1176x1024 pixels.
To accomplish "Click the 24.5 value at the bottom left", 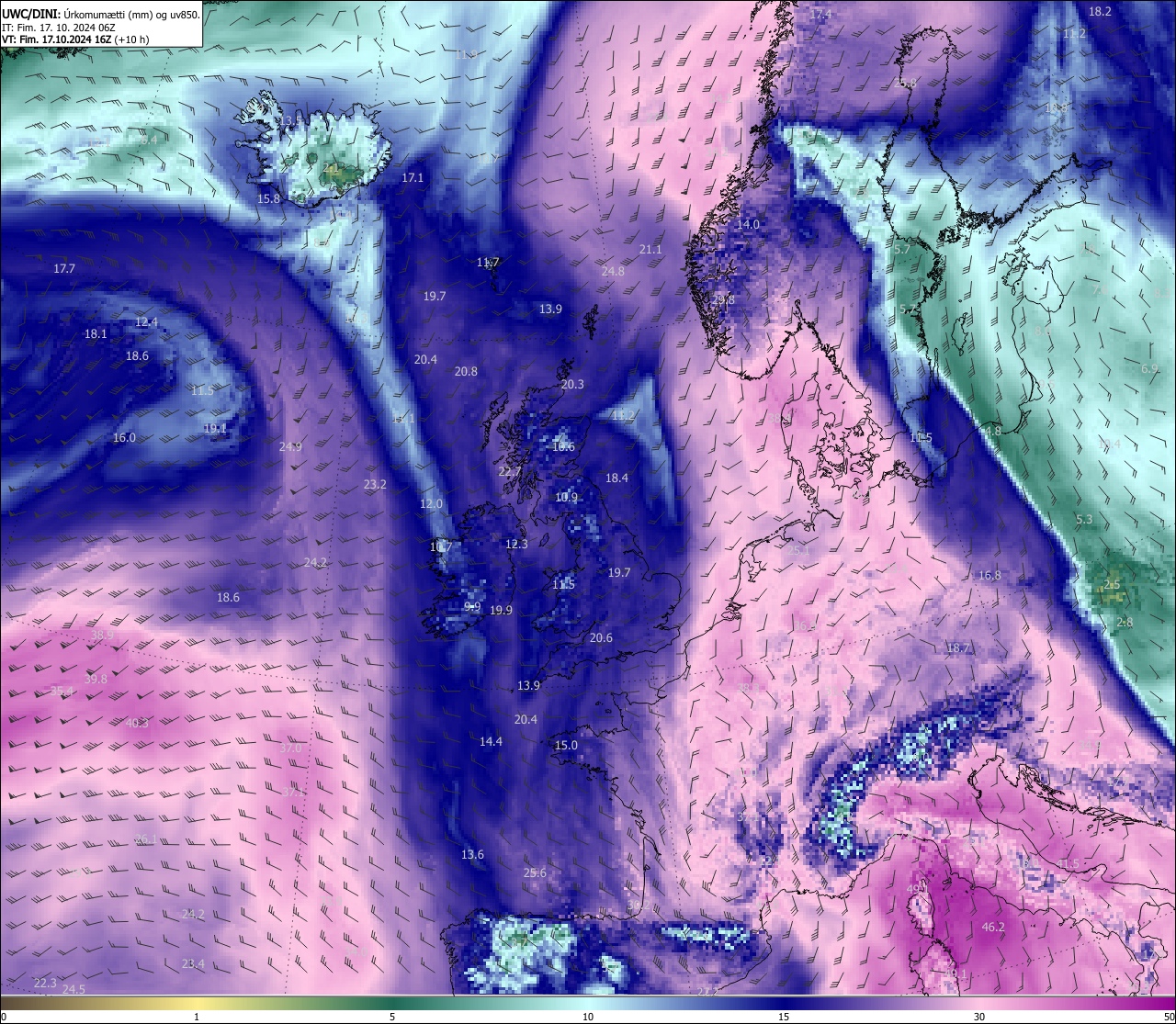I will (73, 989).
